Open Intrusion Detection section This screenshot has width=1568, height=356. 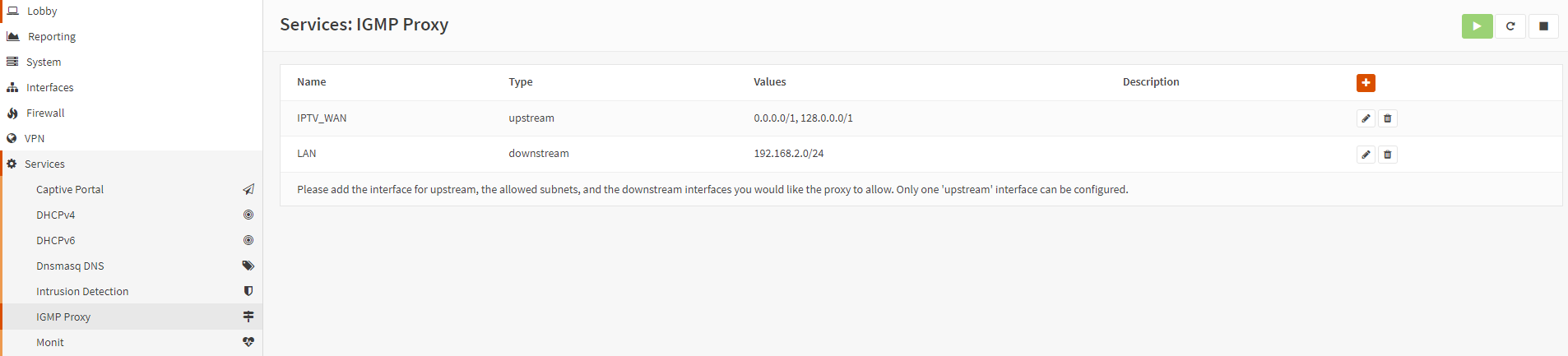point(132,291)
